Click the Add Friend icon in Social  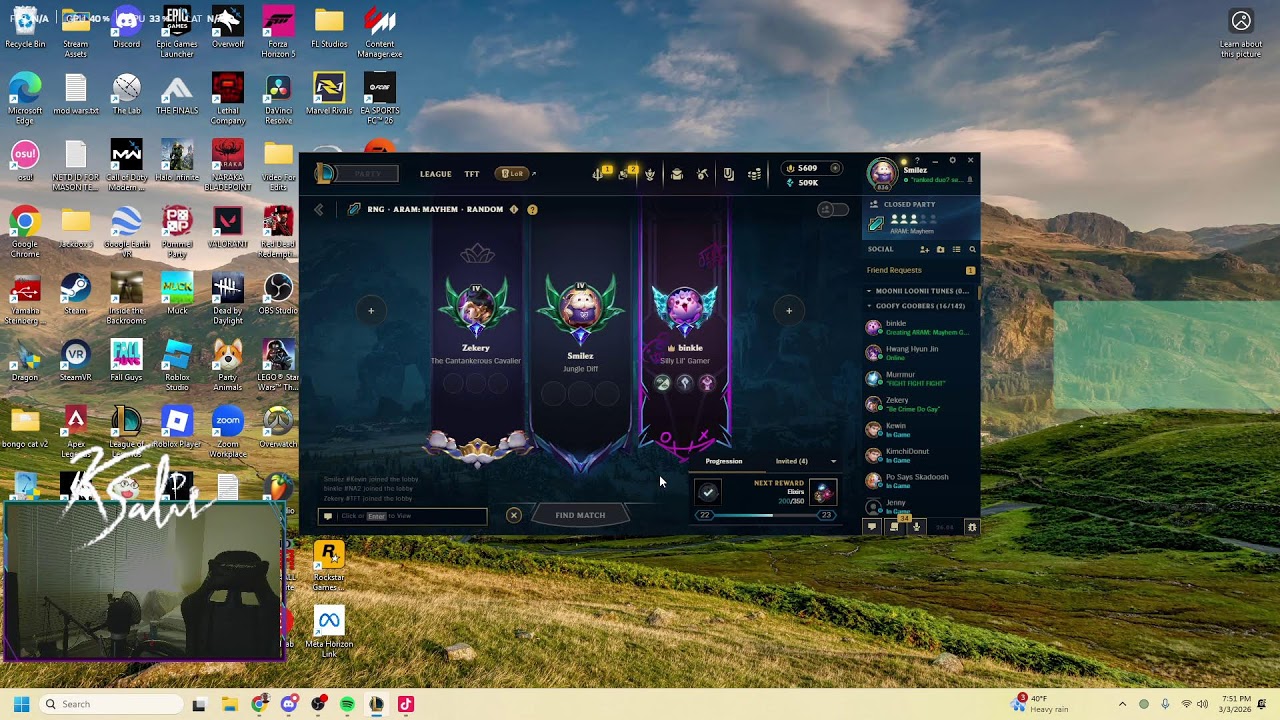pyautogui.click(x=924, y=249)
